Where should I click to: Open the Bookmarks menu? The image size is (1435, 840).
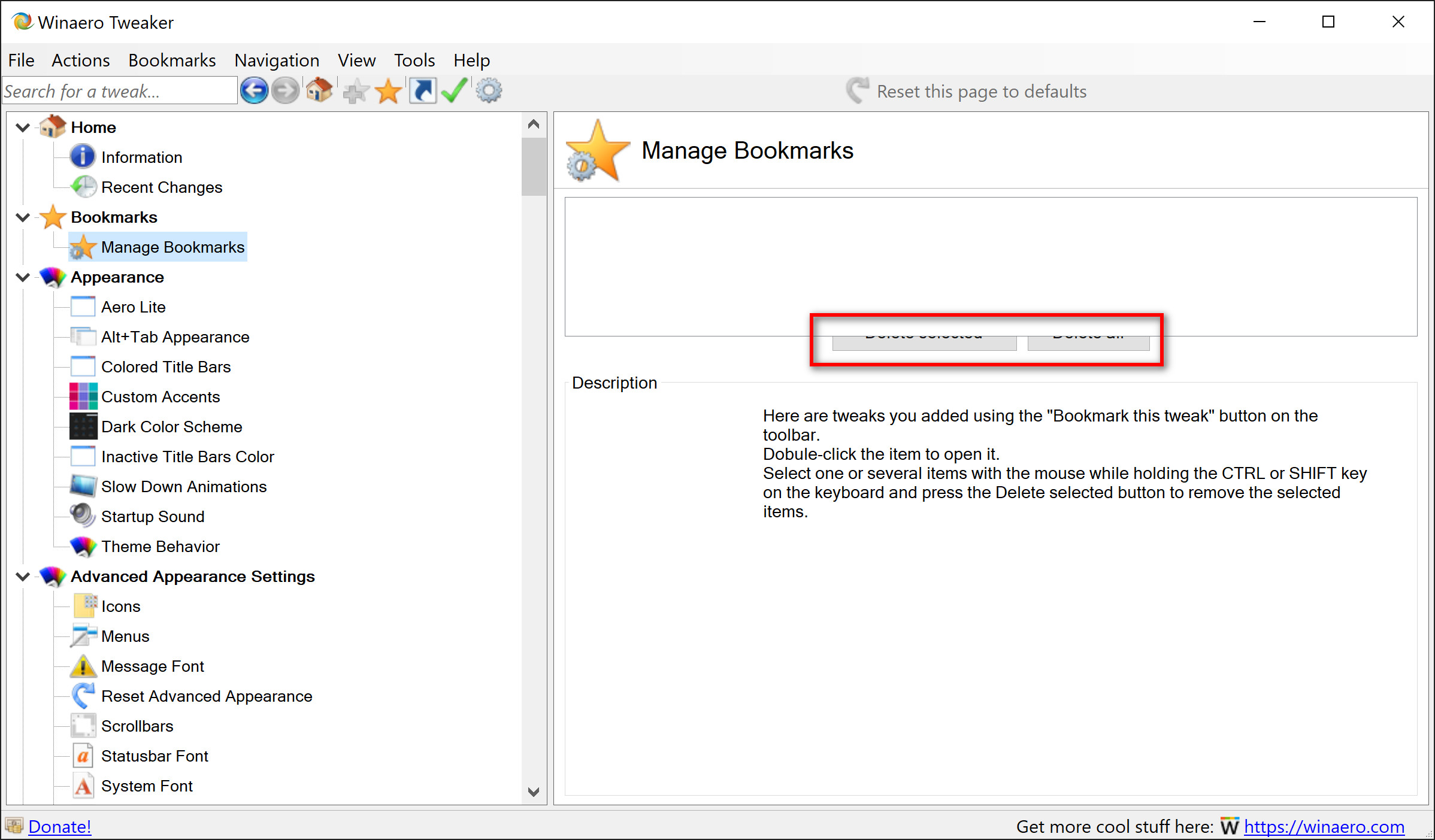tap(172, 60)
